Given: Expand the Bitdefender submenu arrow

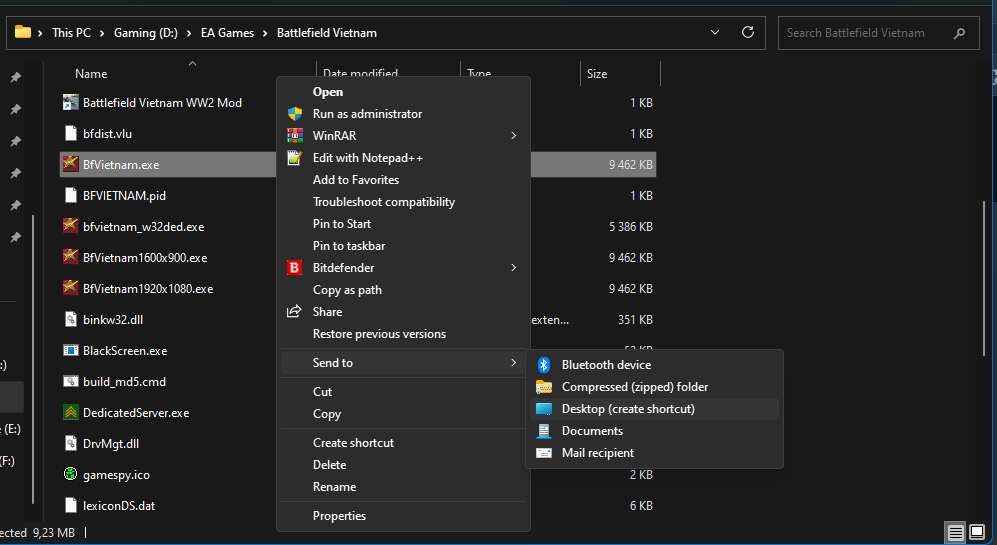Looking at the screenshot, I should tap(514, 268).
